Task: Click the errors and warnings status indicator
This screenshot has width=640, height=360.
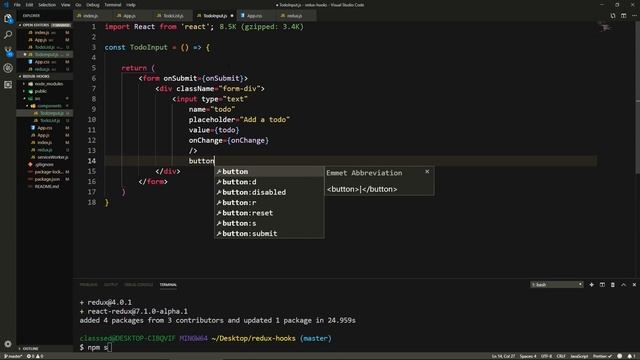Action: click(x=35, y=356)
